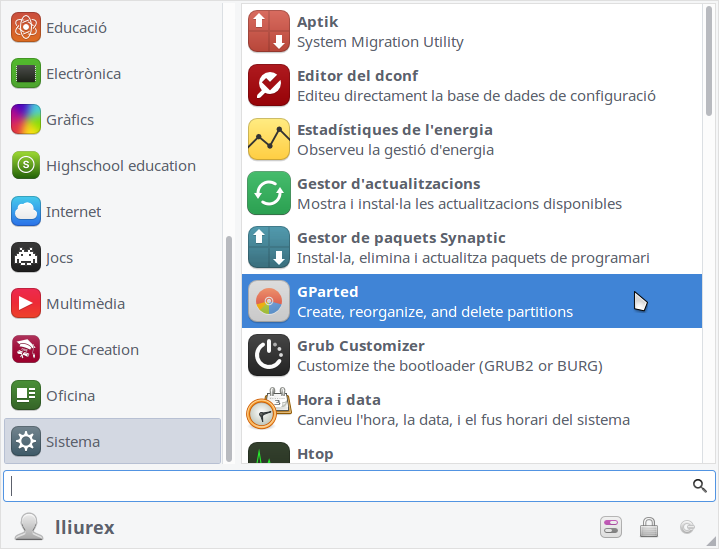This screenshot has width=719, height=549.
Task: Click the Estadístiques de l'energia icon
Action: tap(268, 140)
